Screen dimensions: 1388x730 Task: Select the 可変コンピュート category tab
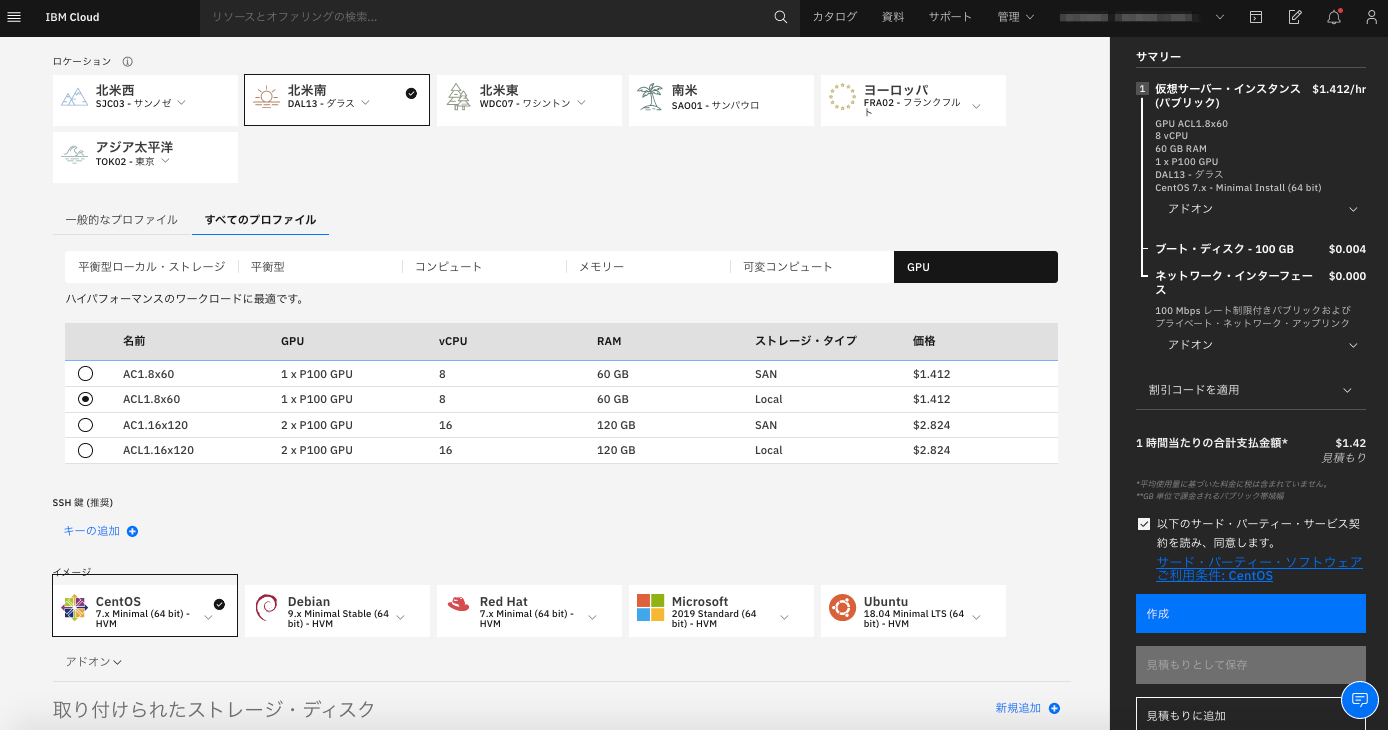[x=812, y=267]
